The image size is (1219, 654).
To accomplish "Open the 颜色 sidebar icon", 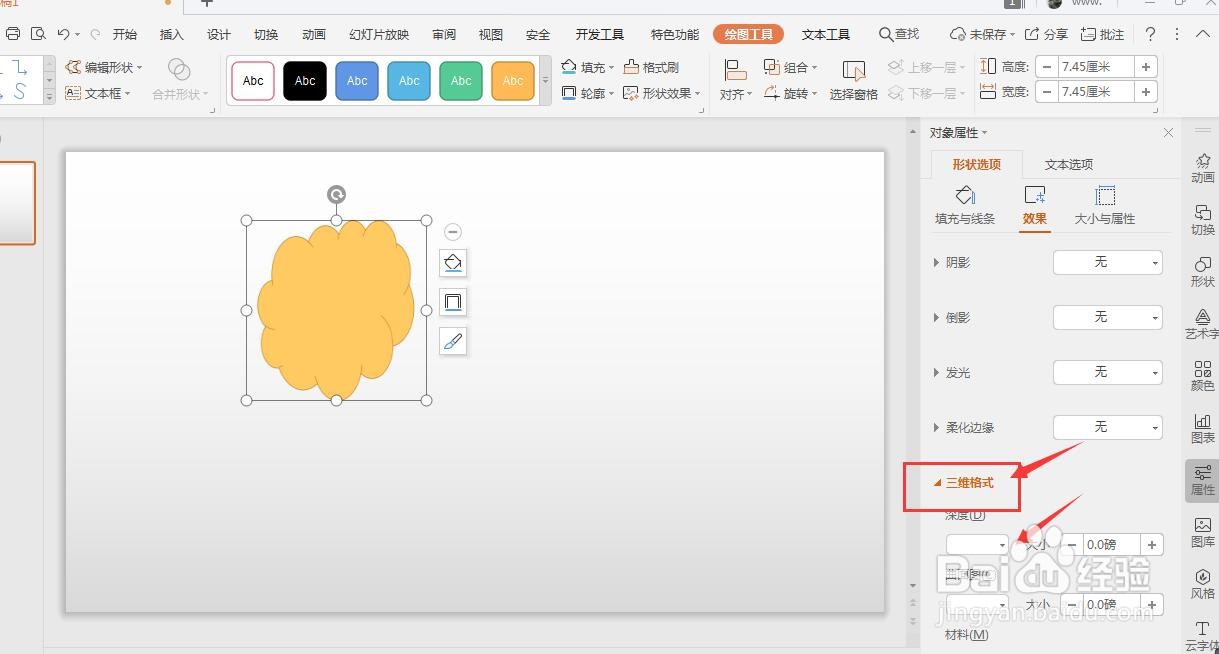I will pyautogui.click(x=1203, y=375).
